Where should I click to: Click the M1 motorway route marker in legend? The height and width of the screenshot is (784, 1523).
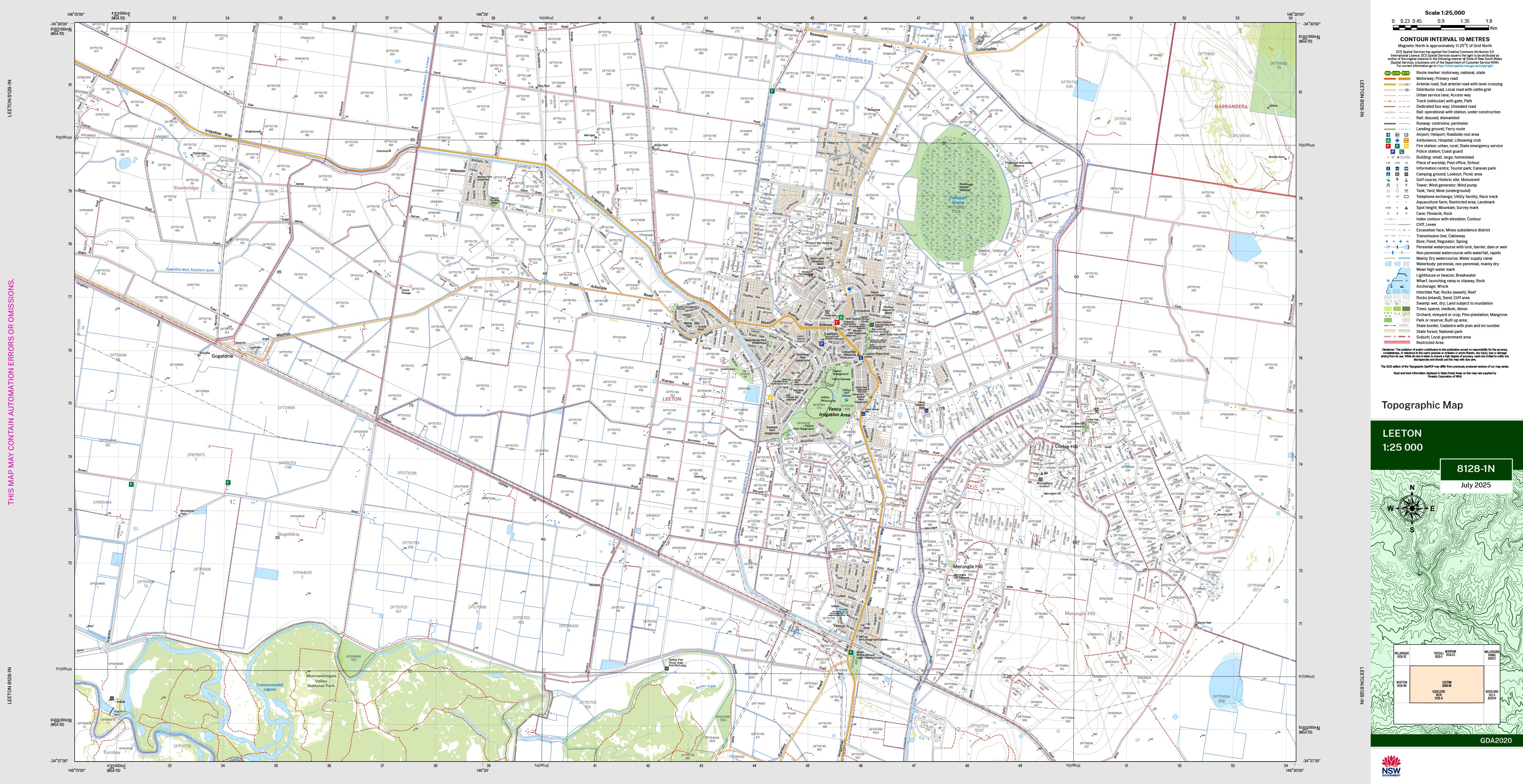pos(1388,73)
